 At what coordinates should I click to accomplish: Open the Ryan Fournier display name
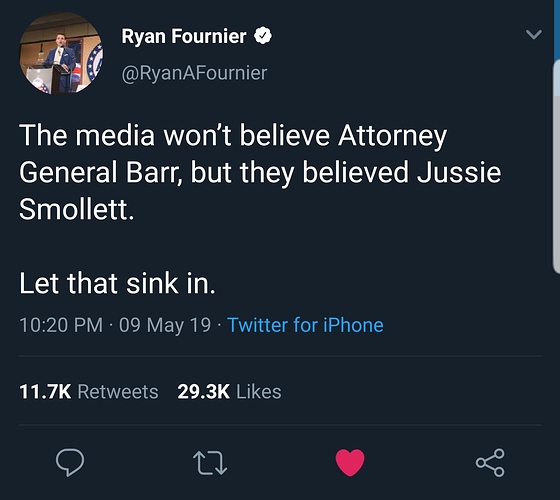point(184,36)
